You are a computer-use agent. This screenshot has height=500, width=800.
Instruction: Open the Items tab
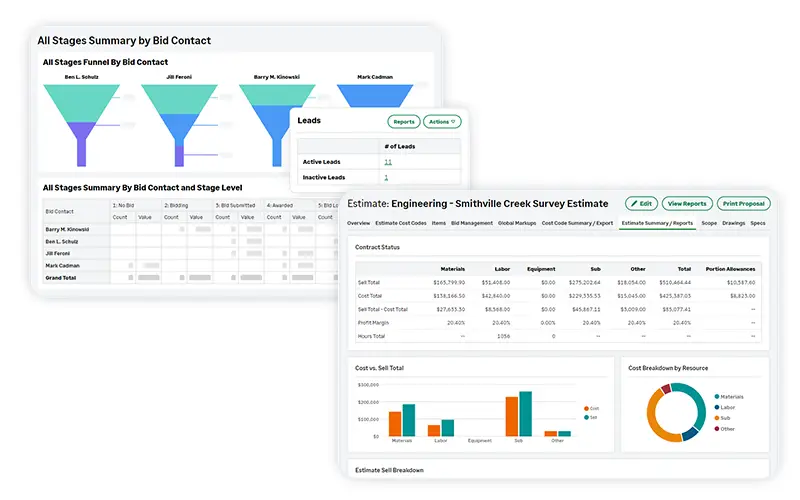pos(438,223)
